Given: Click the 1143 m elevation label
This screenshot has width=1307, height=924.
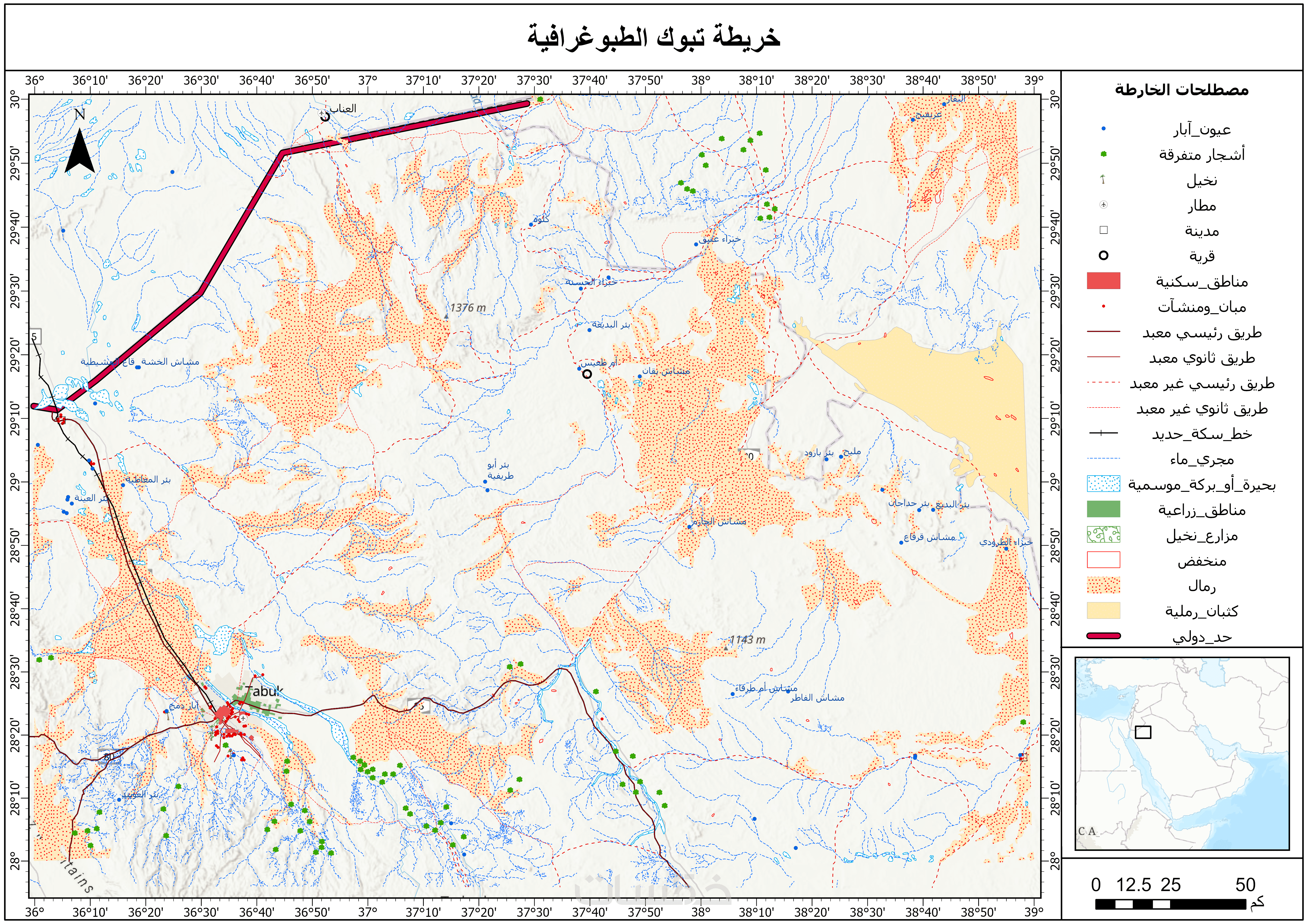Looking at the screenshot, I should tap(747, 640).
